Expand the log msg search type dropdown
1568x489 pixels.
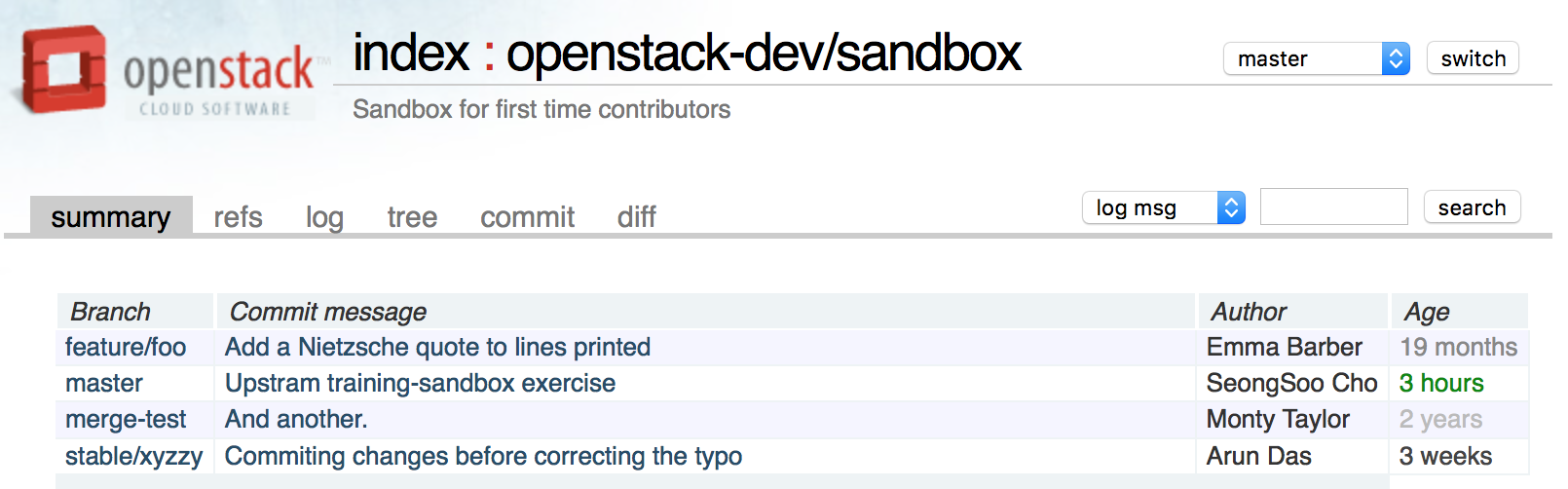[1163, 207]
